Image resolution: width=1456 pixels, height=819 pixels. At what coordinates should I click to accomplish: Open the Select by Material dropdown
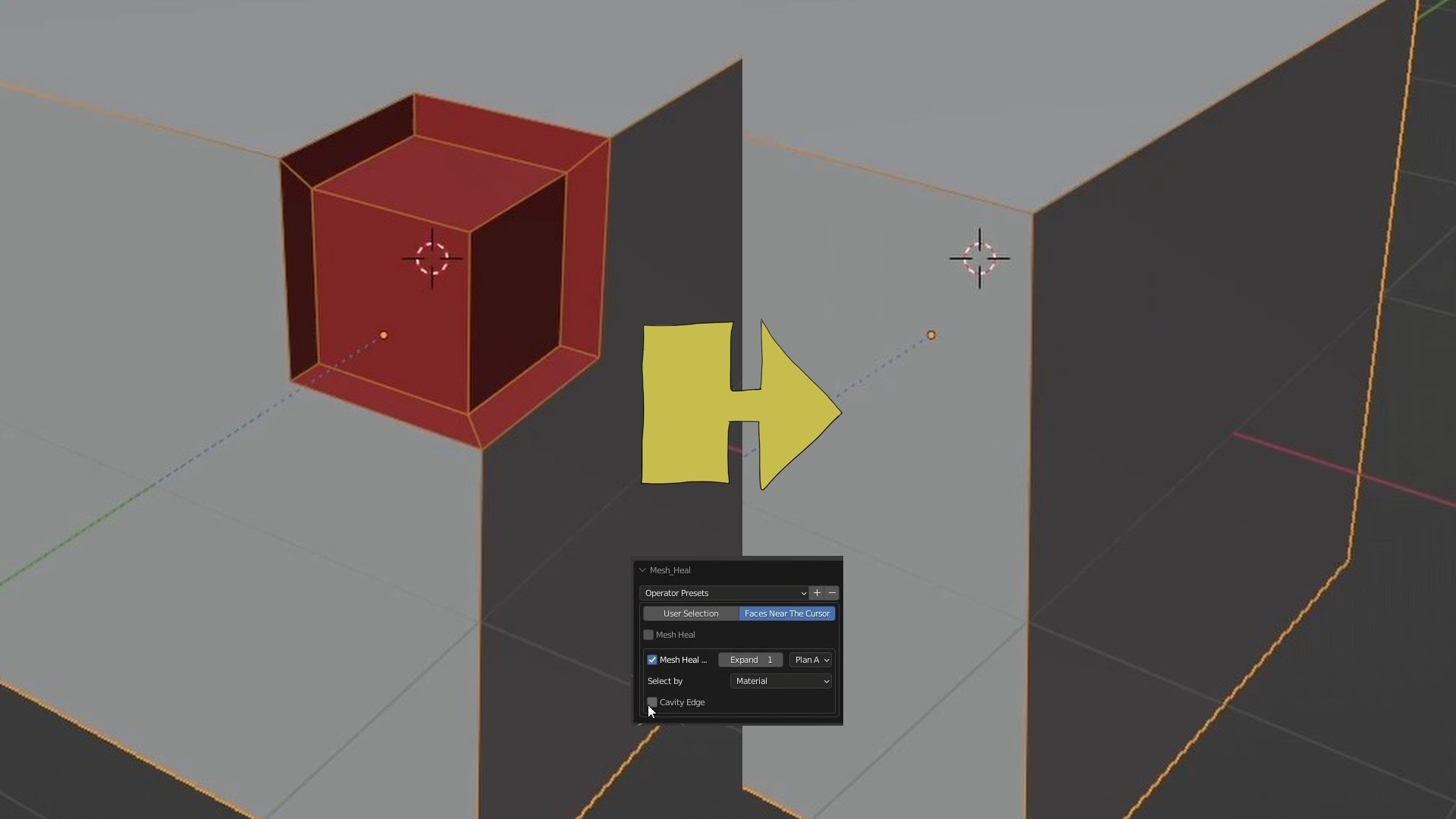pyautogui.click(x=781, y=681)
